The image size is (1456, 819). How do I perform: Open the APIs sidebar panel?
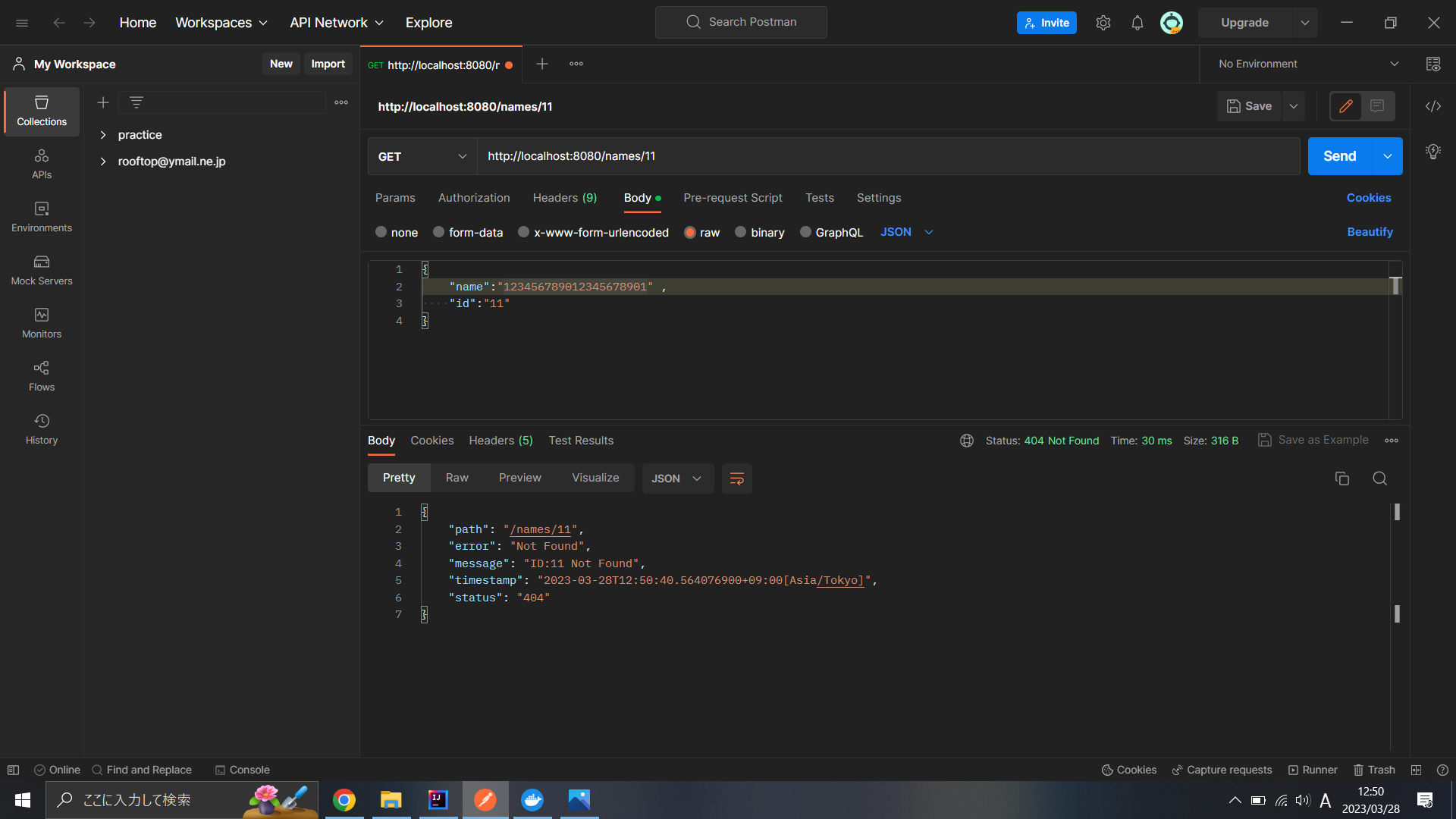pyautogui.click(x=42, y=165)
